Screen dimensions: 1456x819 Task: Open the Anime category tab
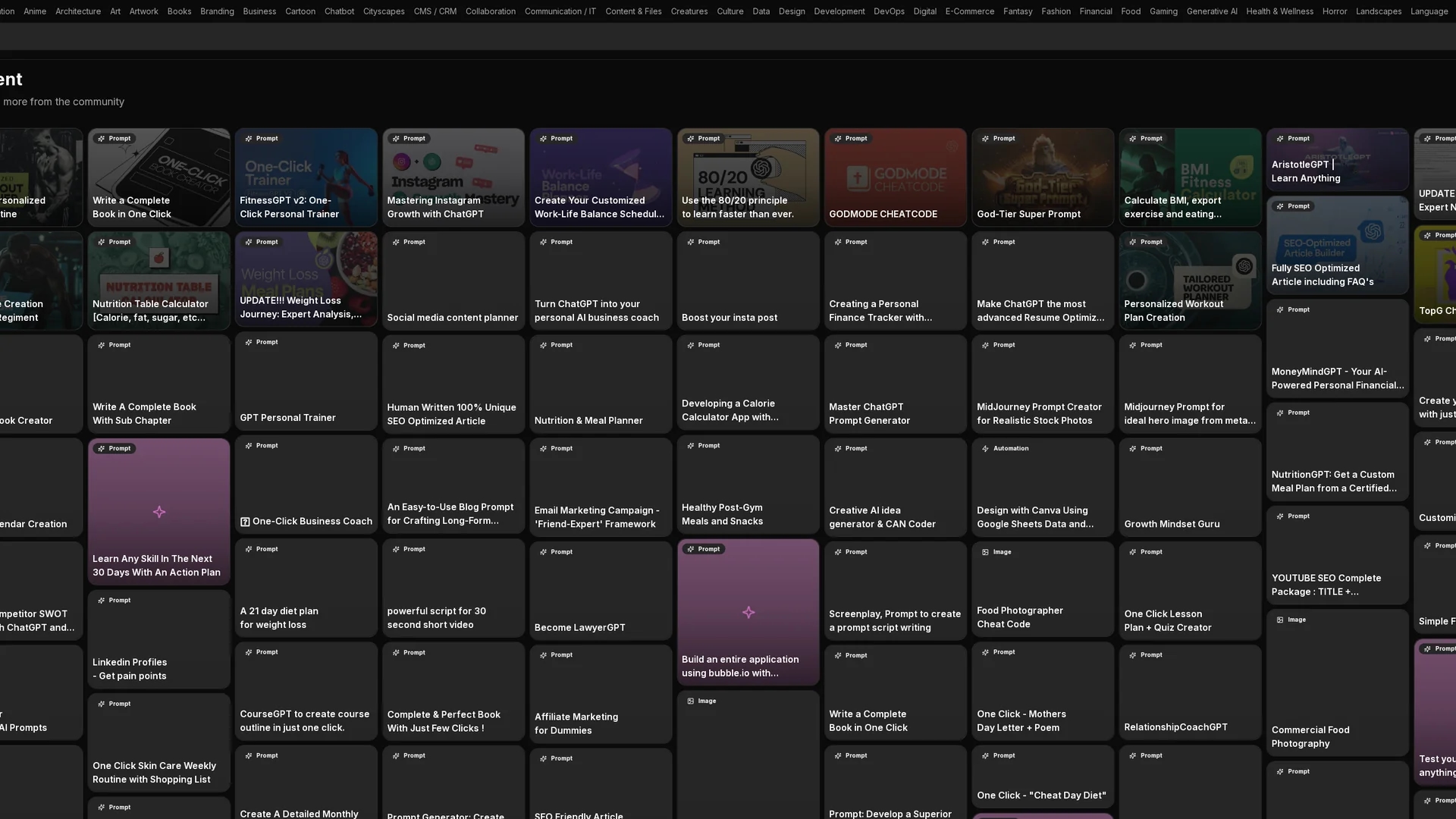[x=35, y=11]
